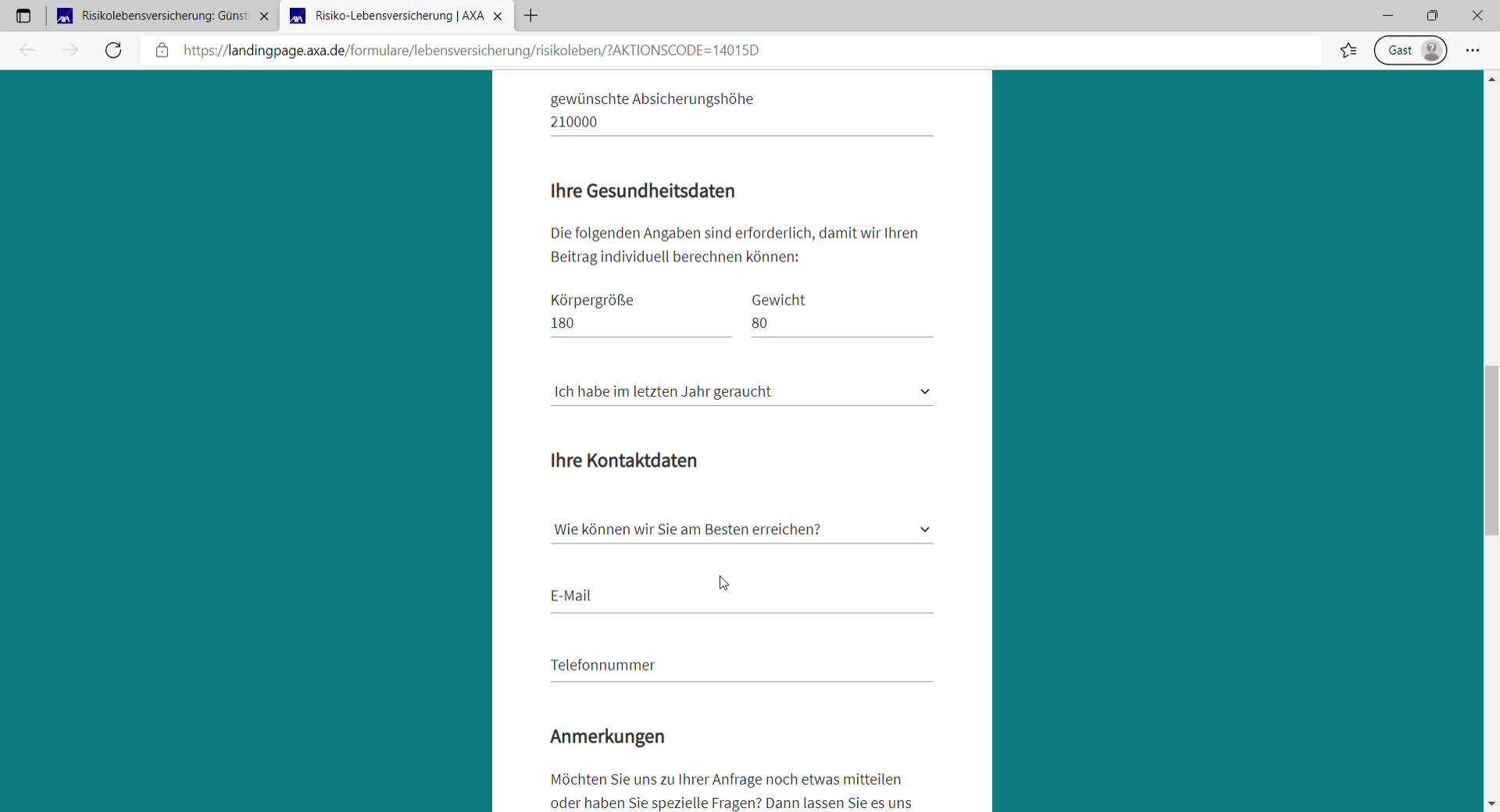
Task: Open the favorites star icon
Action: 1348,50
